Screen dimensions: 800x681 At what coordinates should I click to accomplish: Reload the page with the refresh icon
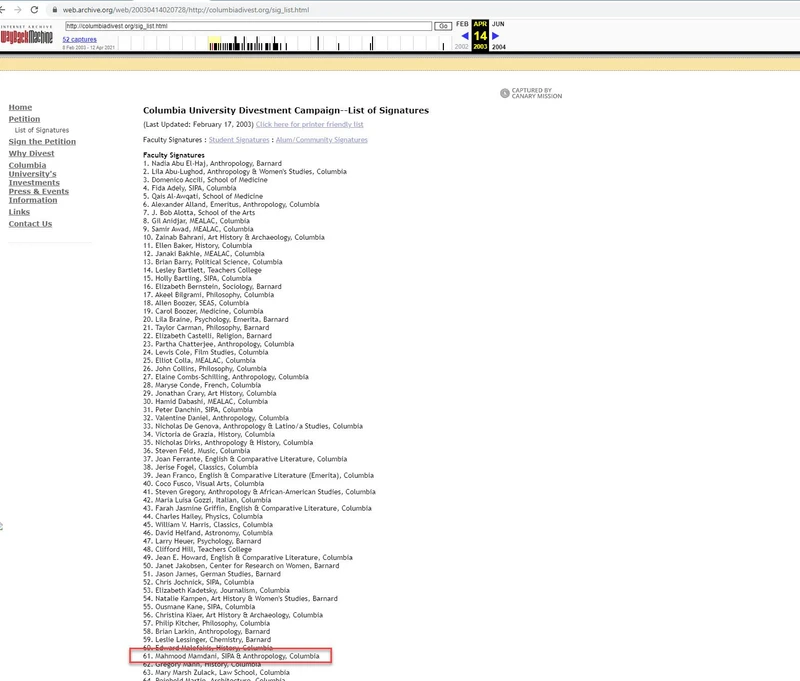click(x=34, y=10)
